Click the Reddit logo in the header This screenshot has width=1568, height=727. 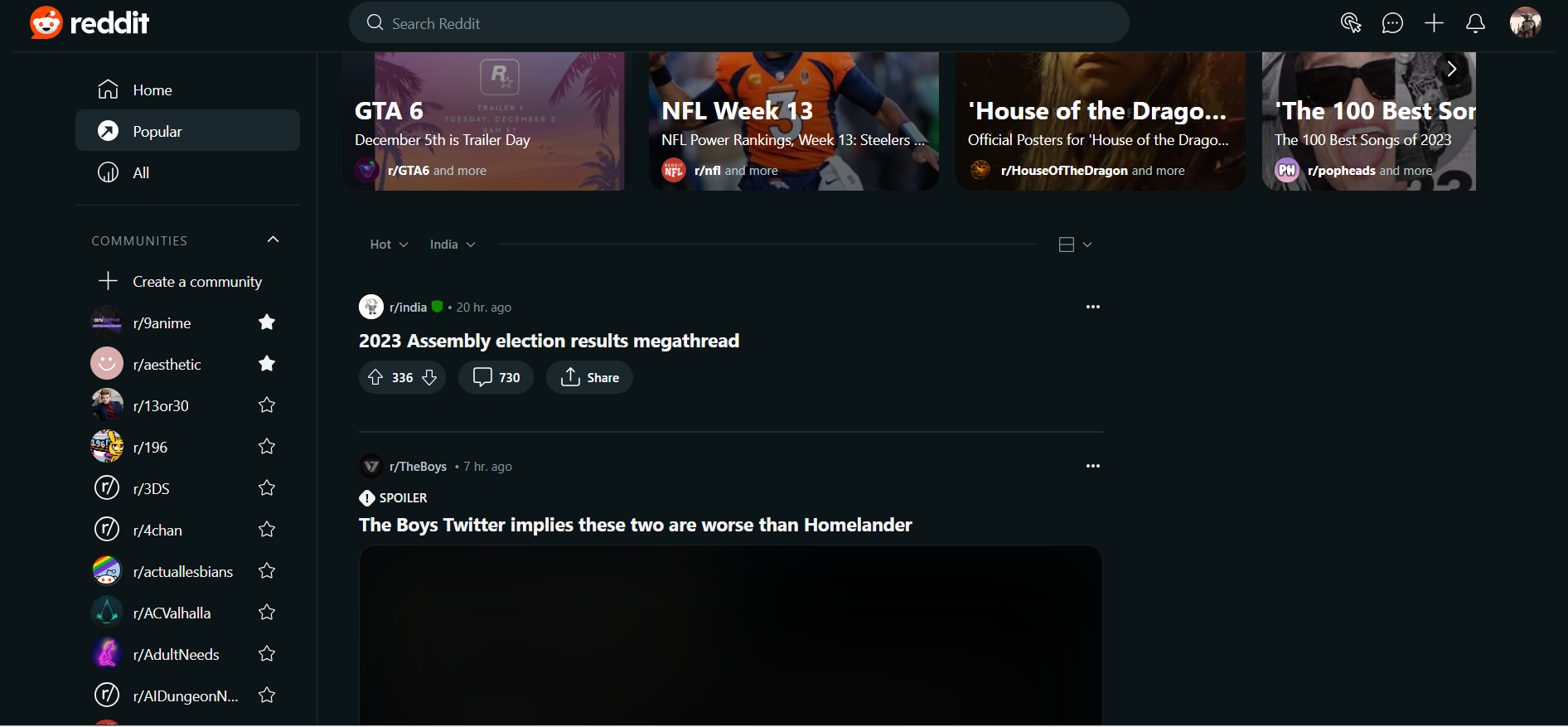coord(90,22)
